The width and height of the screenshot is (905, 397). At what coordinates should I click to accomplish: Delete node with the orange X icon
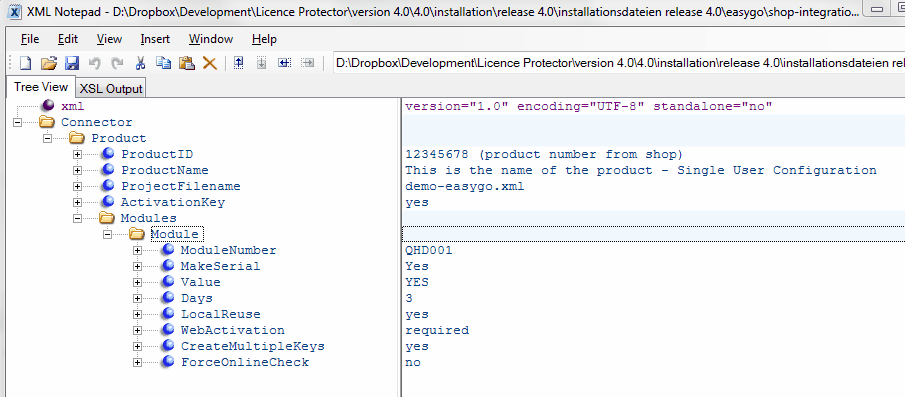tap(210, 63)
